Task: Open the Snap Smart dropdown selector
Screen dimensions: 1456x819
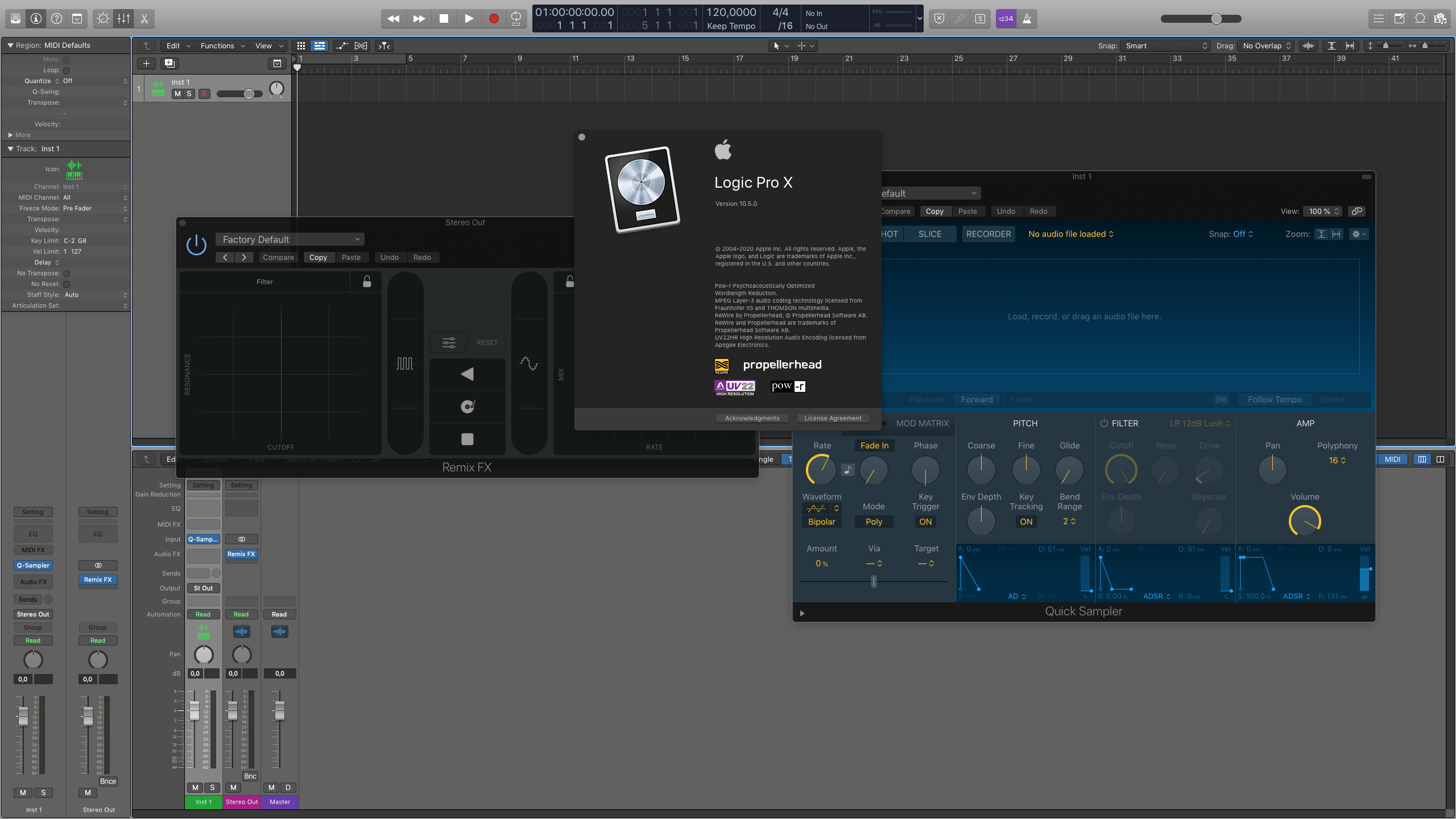Action: click(1163, 46)
